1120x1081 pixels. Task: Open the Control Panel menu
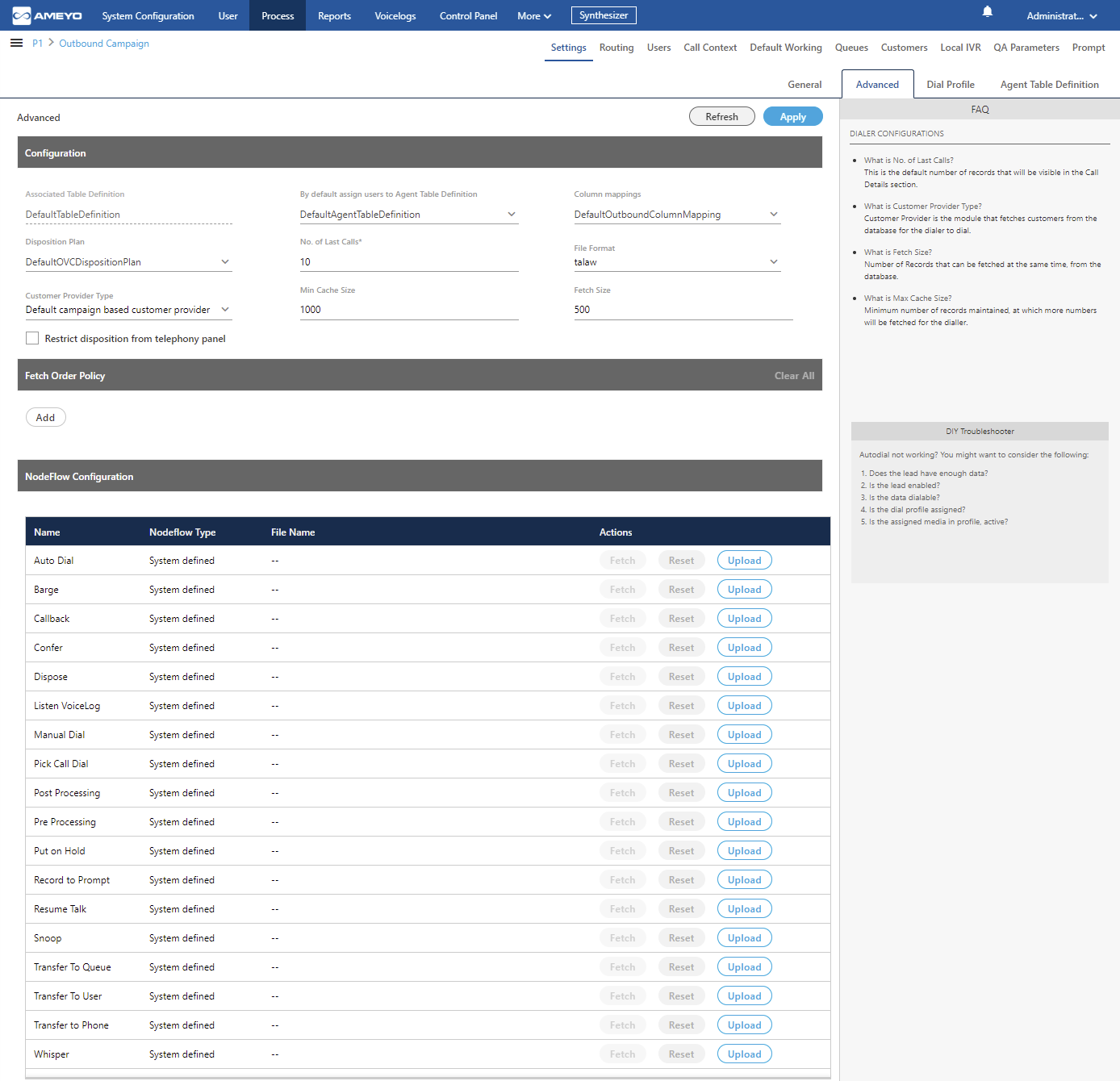[x=468, y=16]
